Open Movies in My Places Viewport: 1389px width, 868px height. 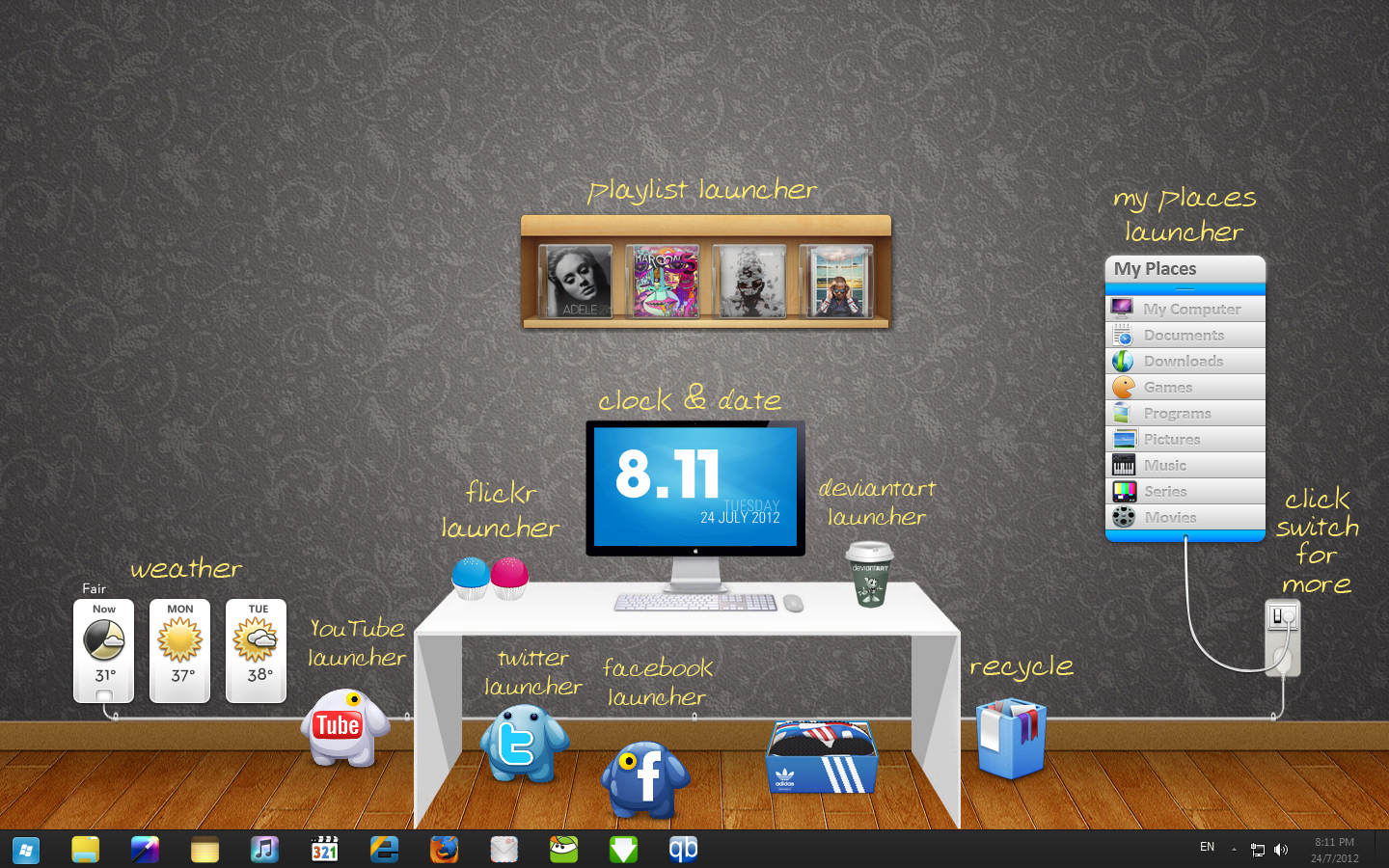tap(1185, 517)
